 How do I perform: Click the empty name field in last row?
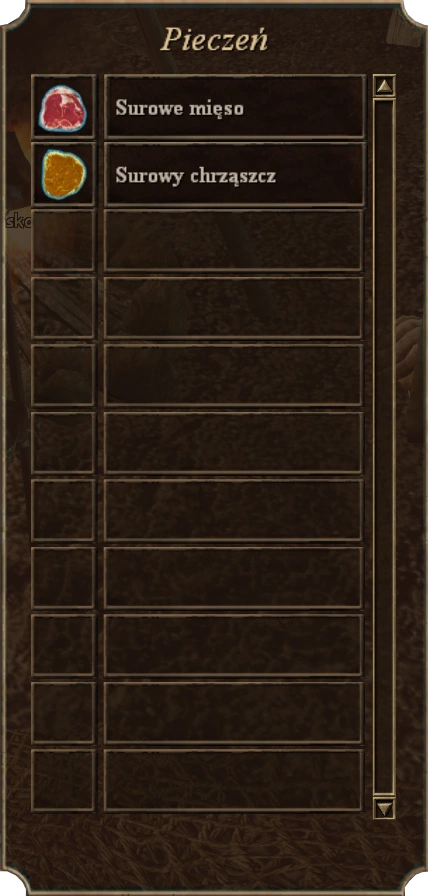point(234,781)
